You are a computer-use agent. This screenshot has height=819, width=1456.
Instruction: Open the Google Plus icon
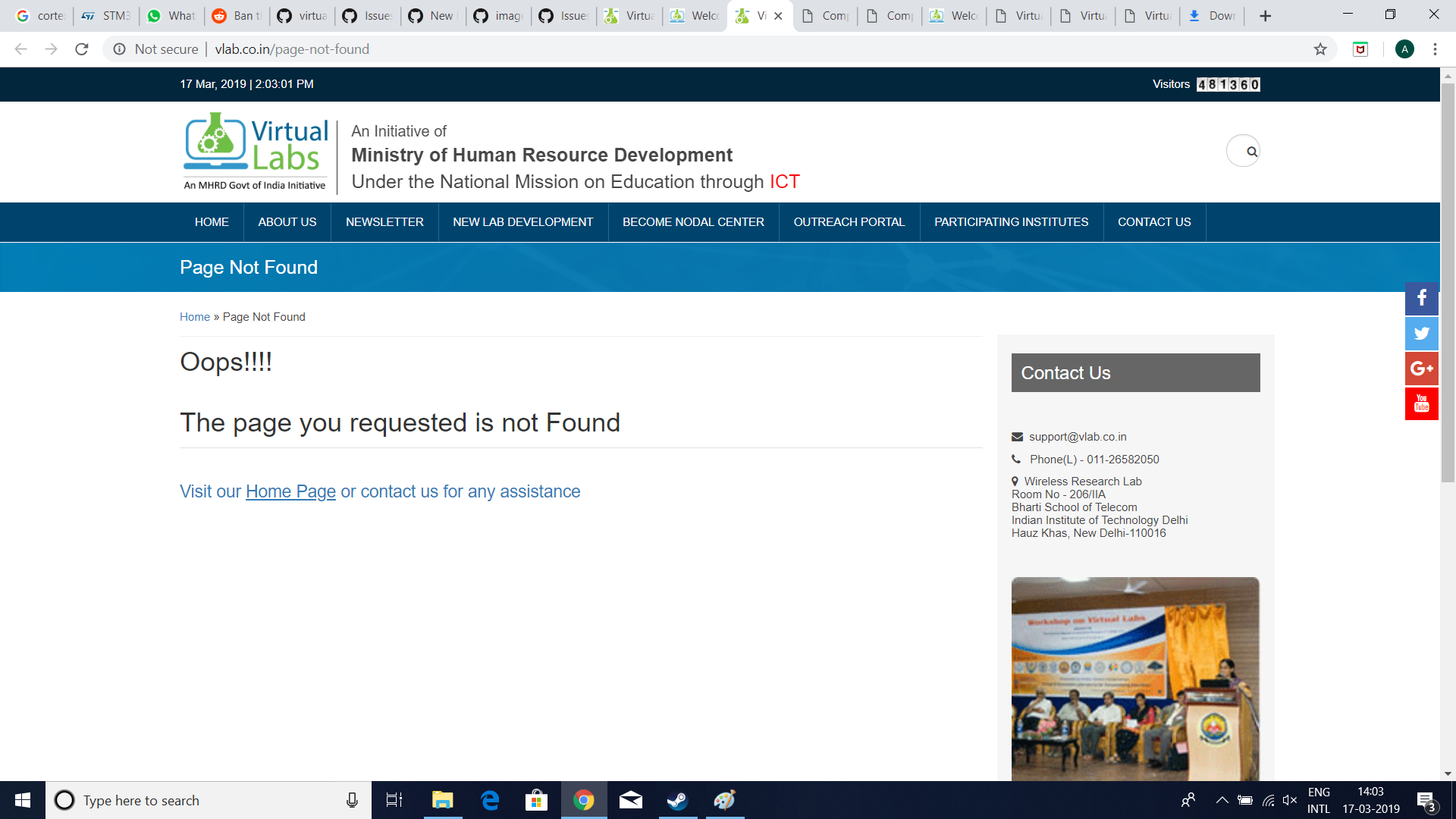coord(1421,369)
